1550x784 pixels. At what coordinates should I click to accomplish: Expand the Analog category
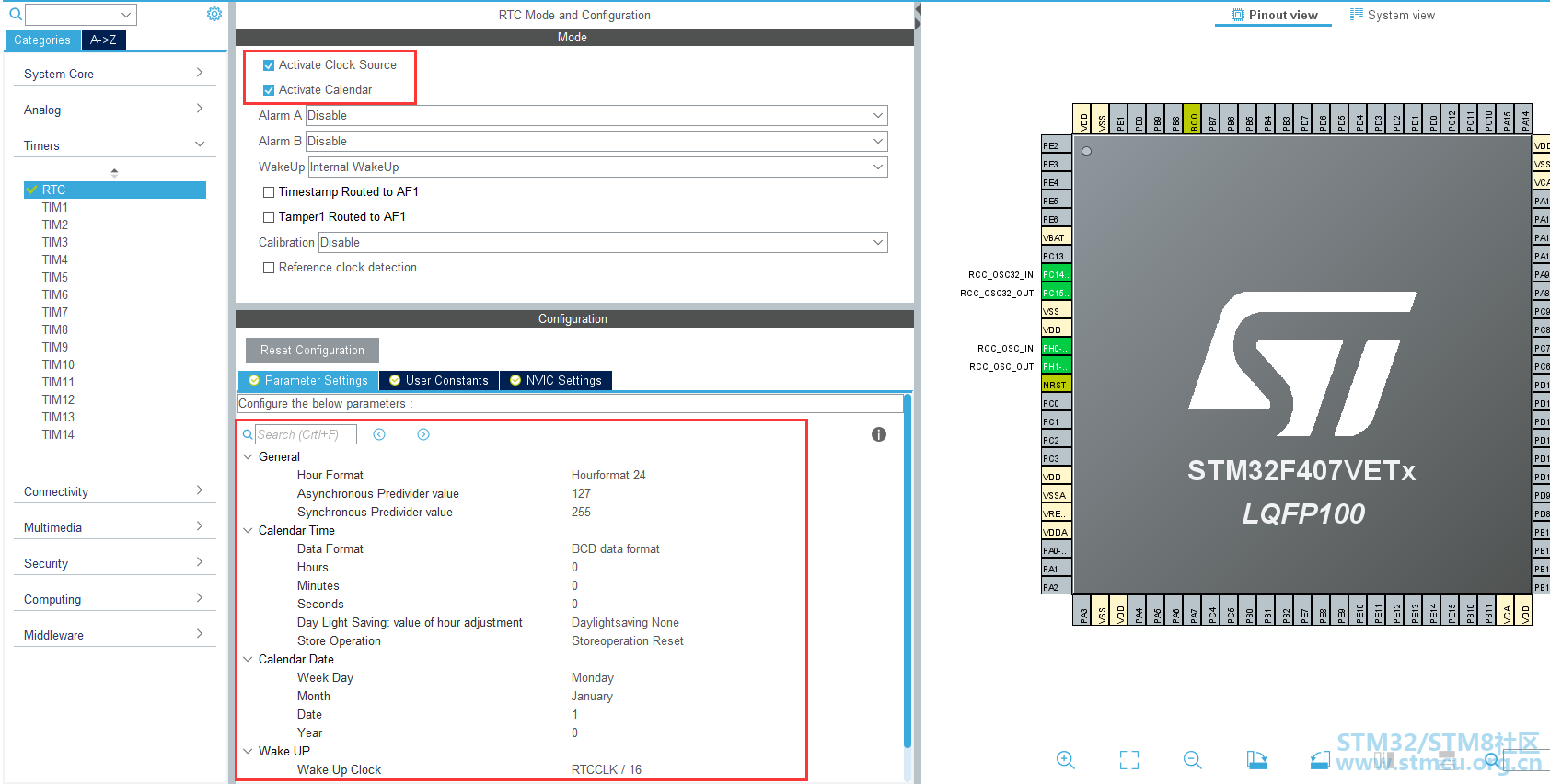(x=114, y=110)
